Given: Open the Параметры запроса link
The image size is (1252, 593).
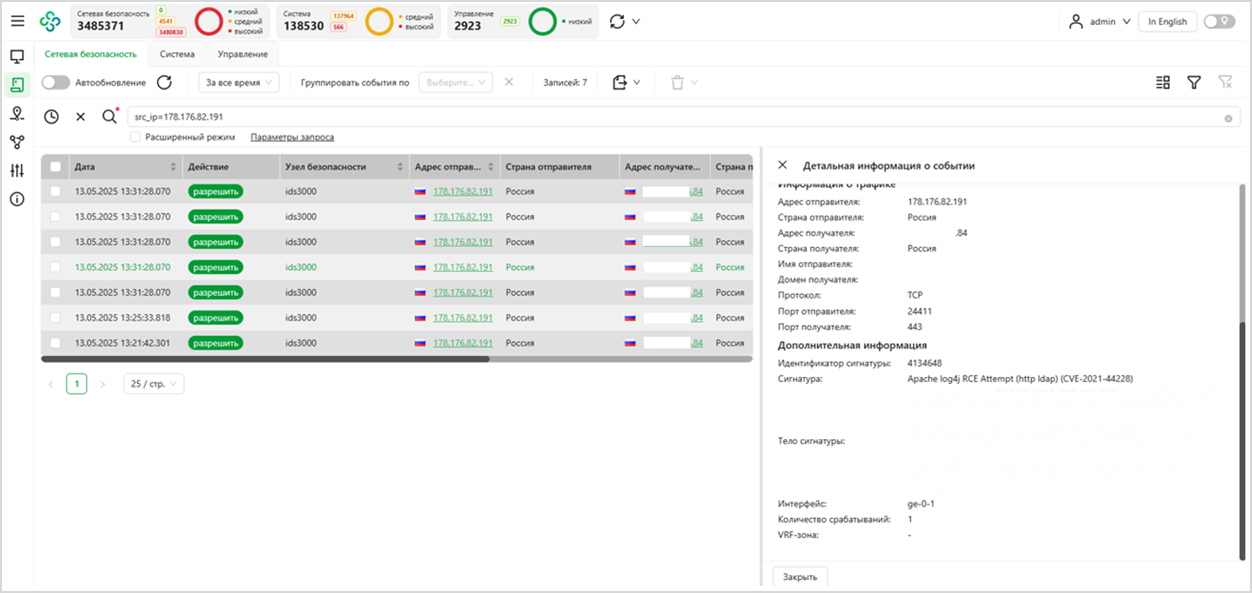Looking at the screenshot, I should point(292,137).
